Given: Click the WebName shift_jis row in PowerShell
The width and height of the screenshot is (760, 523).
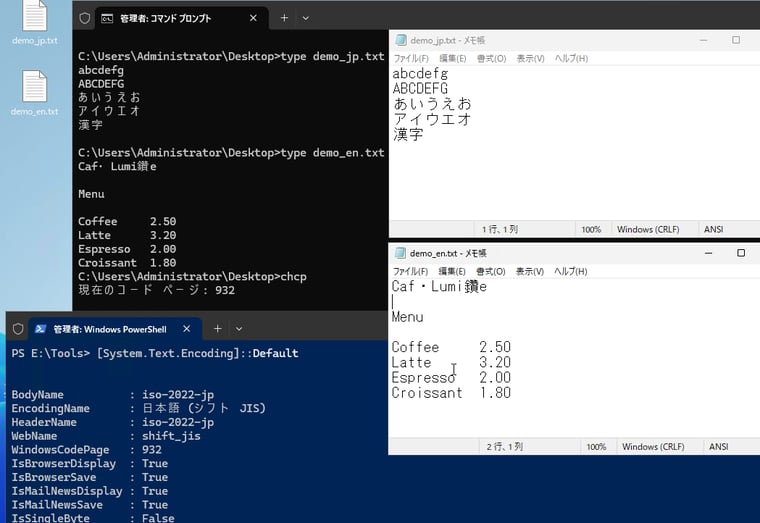Looking at the screenshot, I should (106, 436).
